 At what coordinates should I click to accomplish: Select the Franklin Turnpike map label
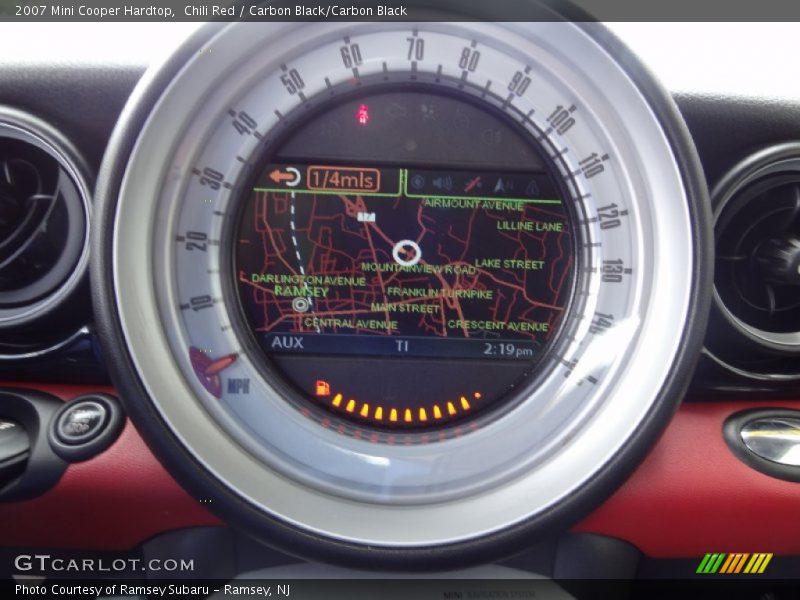(x=439, y=294)
